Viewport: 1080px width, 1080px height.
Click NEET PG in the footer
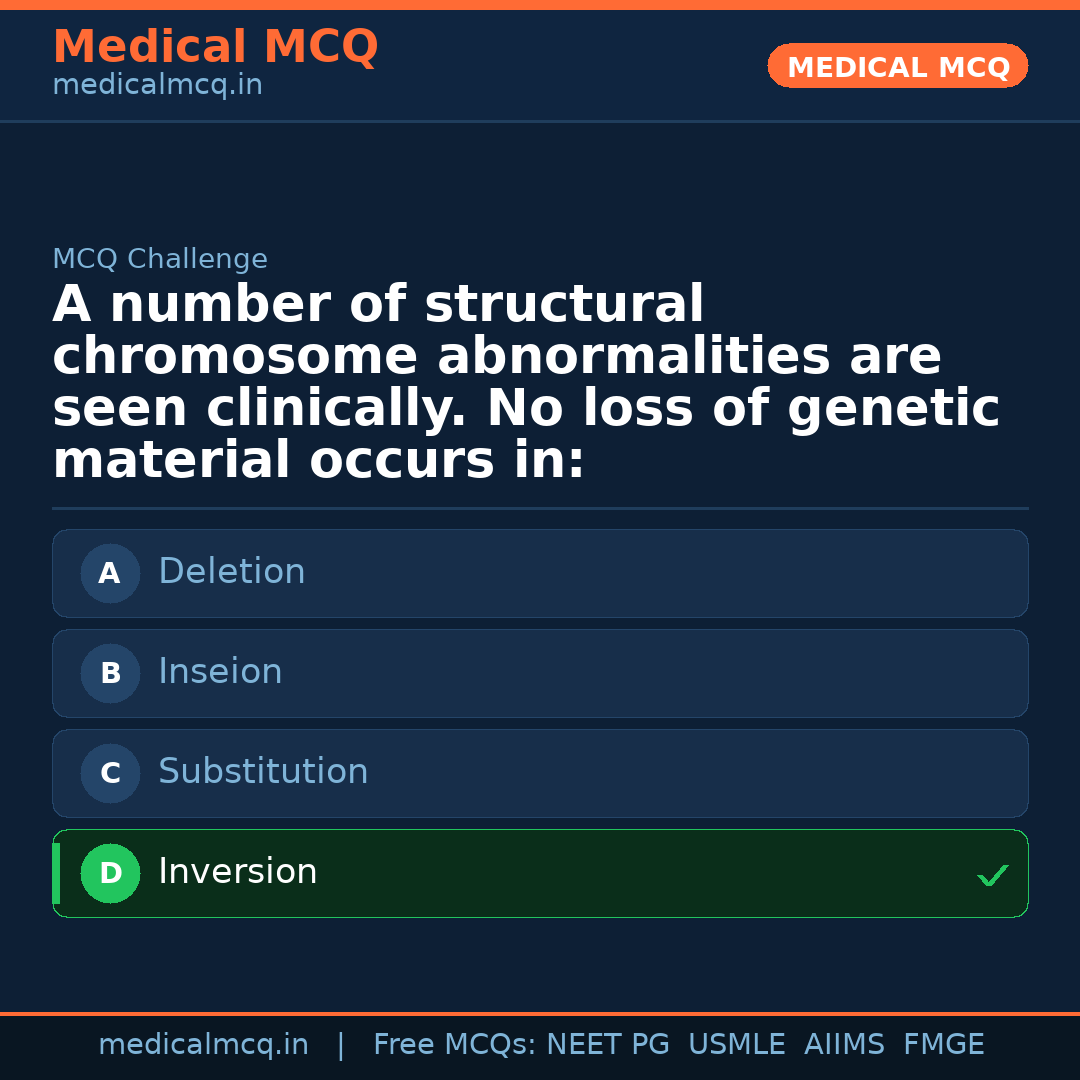pos(608,1045)
